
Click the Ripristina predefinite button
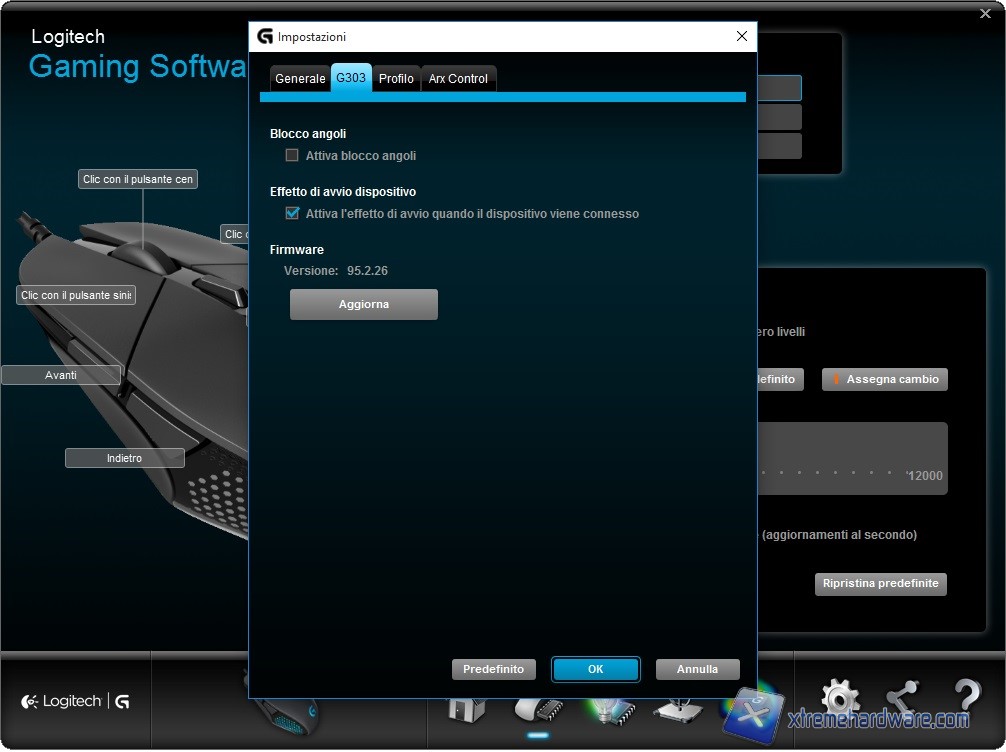(x=880, y=583)
